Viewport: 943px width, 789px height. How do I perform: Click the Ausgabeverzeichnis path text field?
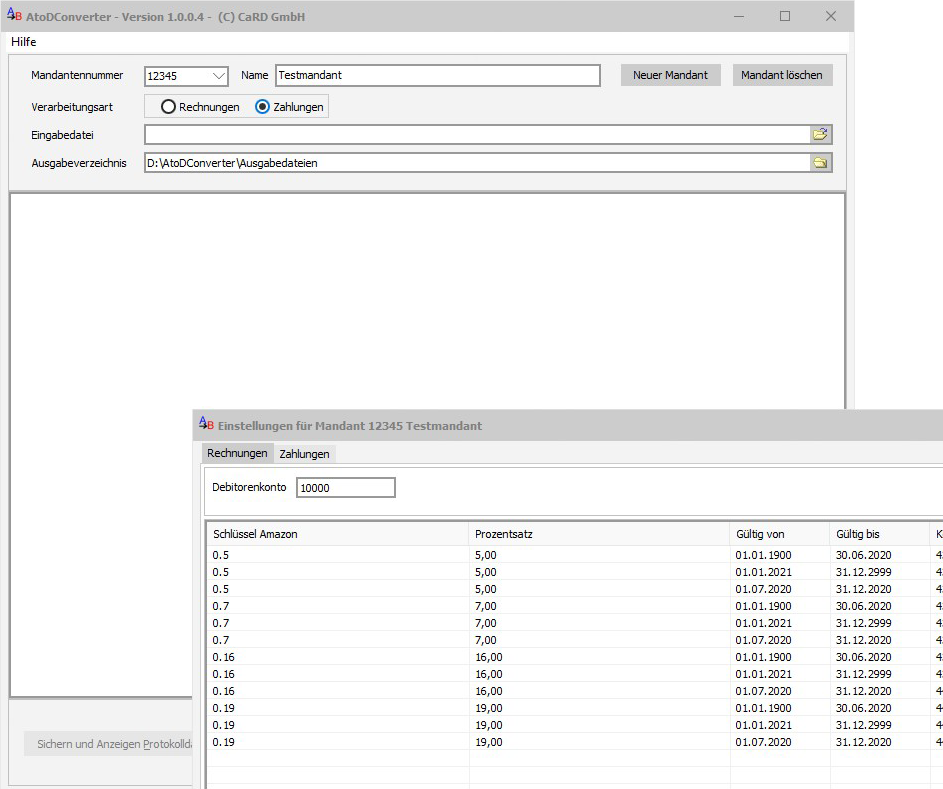coord(477,163)
